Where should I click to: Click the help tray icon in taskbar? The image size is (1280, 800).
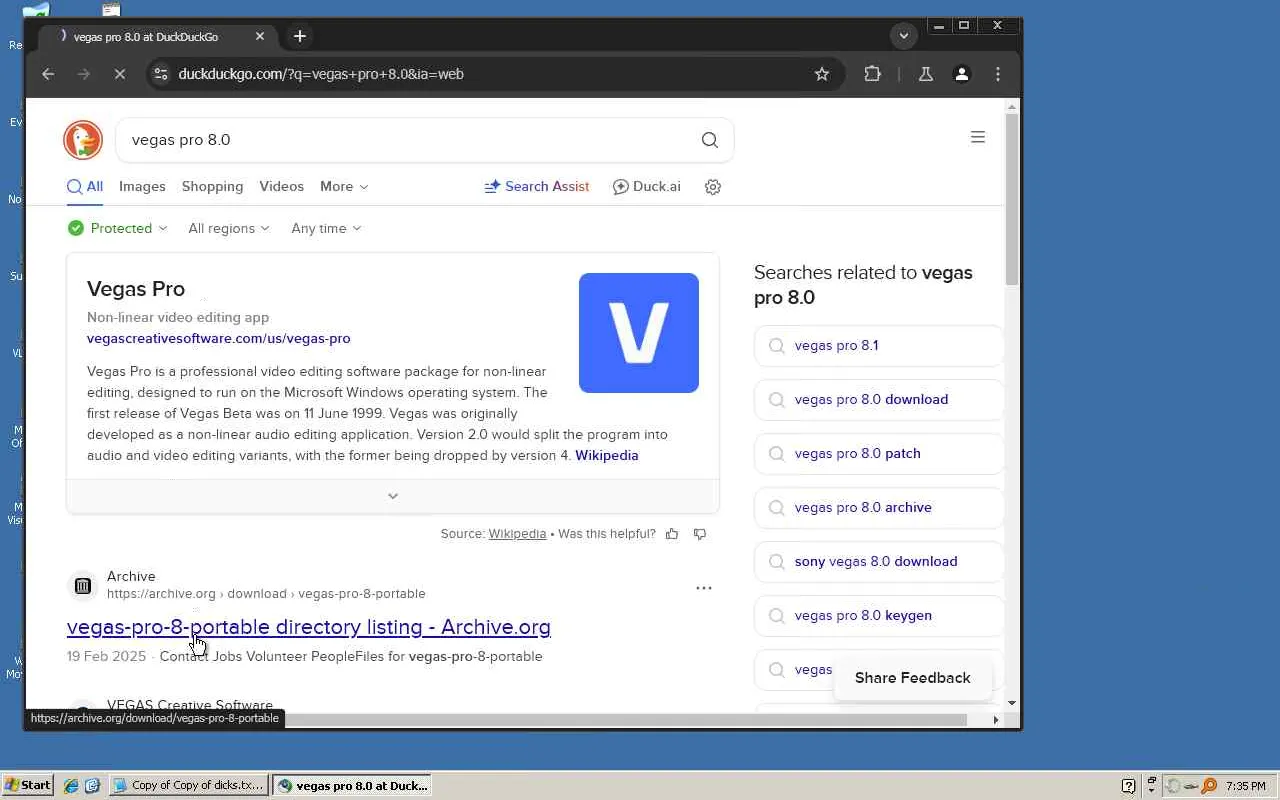[1129, 786]
